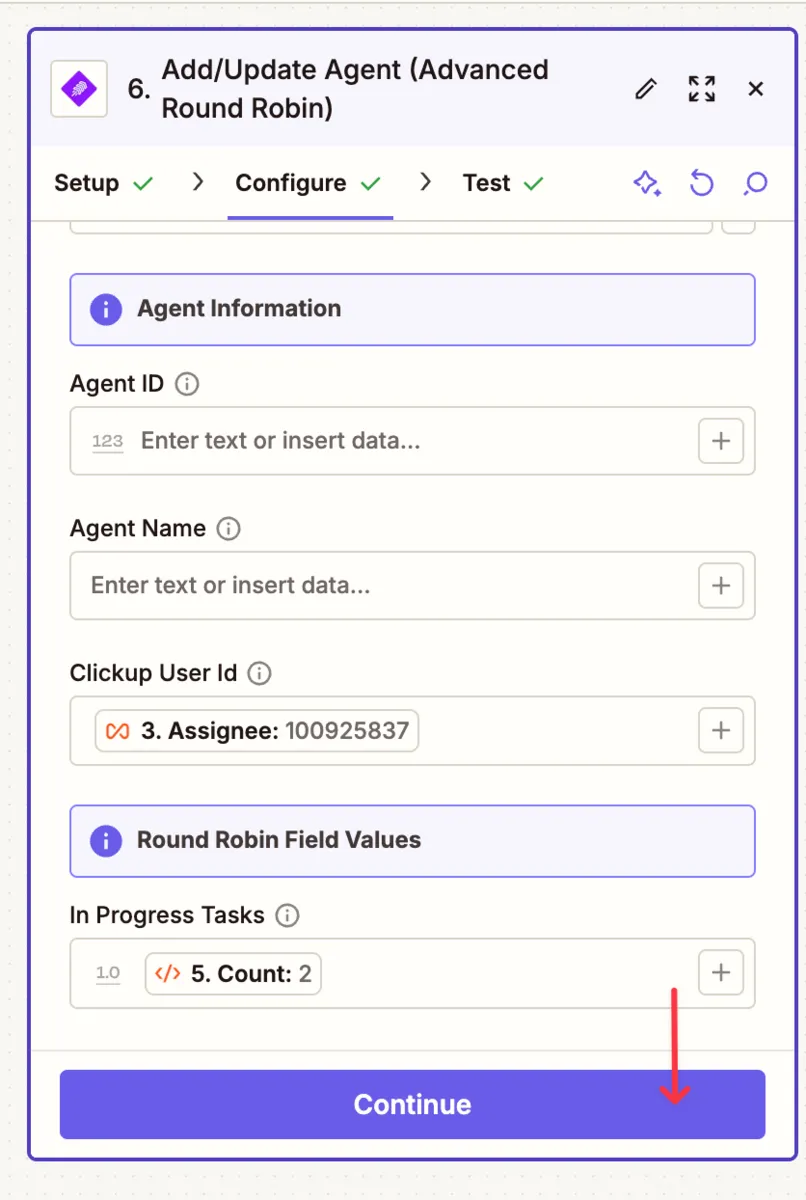
Task: Click the undo refresh arrow icon
Action: [x=702, y=183]
